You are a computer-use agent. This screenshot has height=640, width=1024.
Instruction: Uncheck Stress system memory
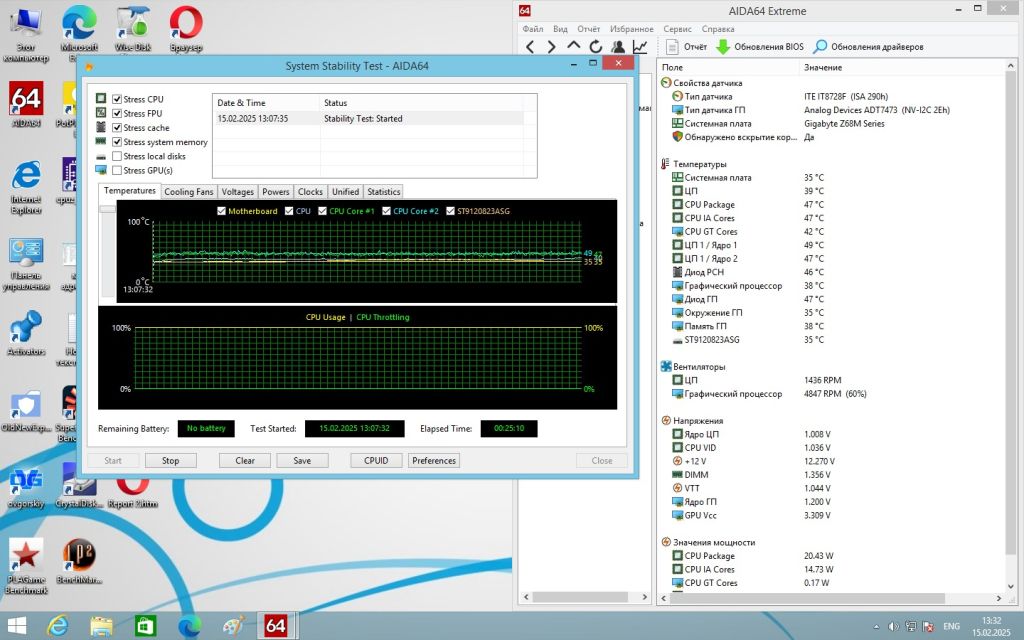(x=117, y=142)
